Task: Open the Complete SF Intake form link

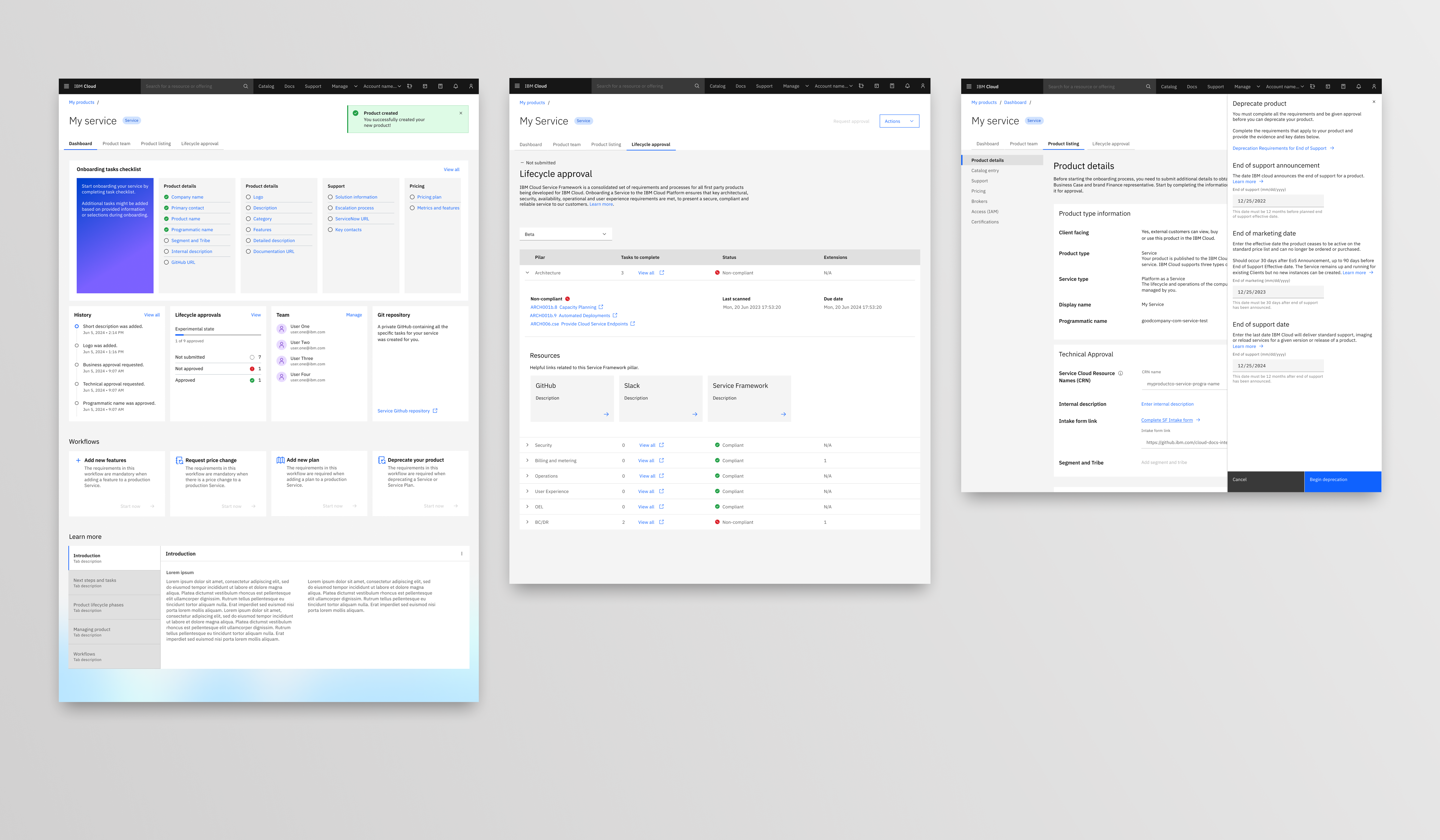Action: pyautogui.click(x=1167, y=420)
